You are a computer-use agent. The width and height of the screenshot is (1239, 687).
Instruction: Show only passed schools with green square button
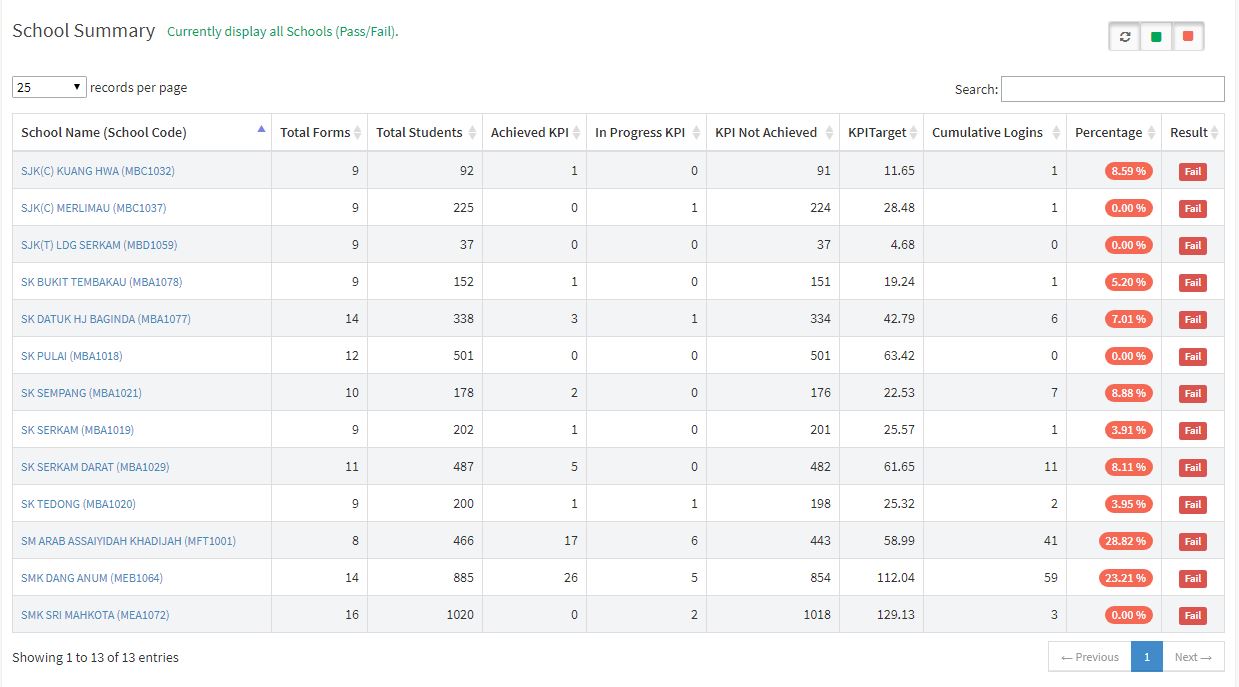1156,37
